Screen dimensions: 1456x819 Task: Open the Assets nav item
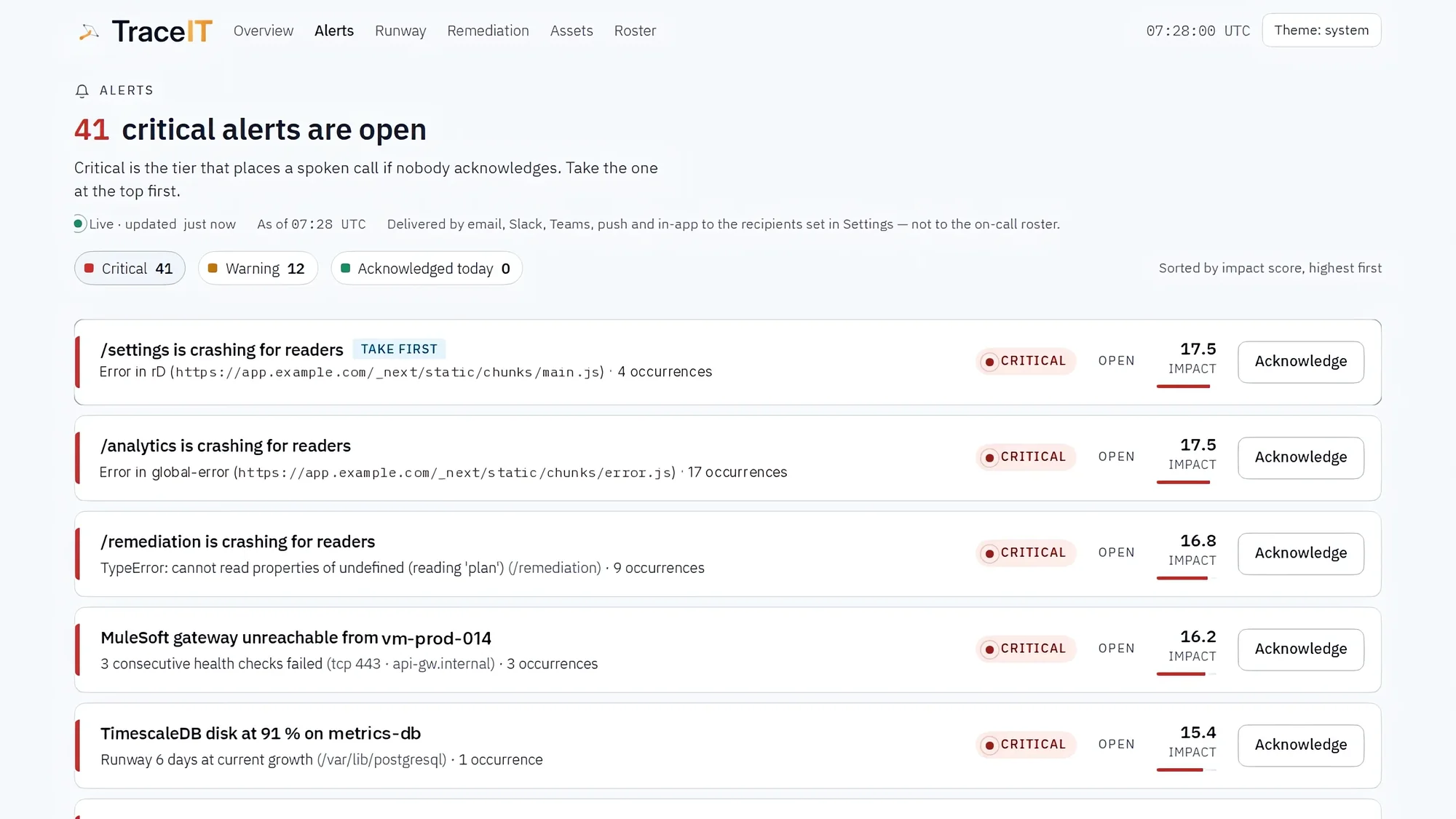[x=571, y=31]
